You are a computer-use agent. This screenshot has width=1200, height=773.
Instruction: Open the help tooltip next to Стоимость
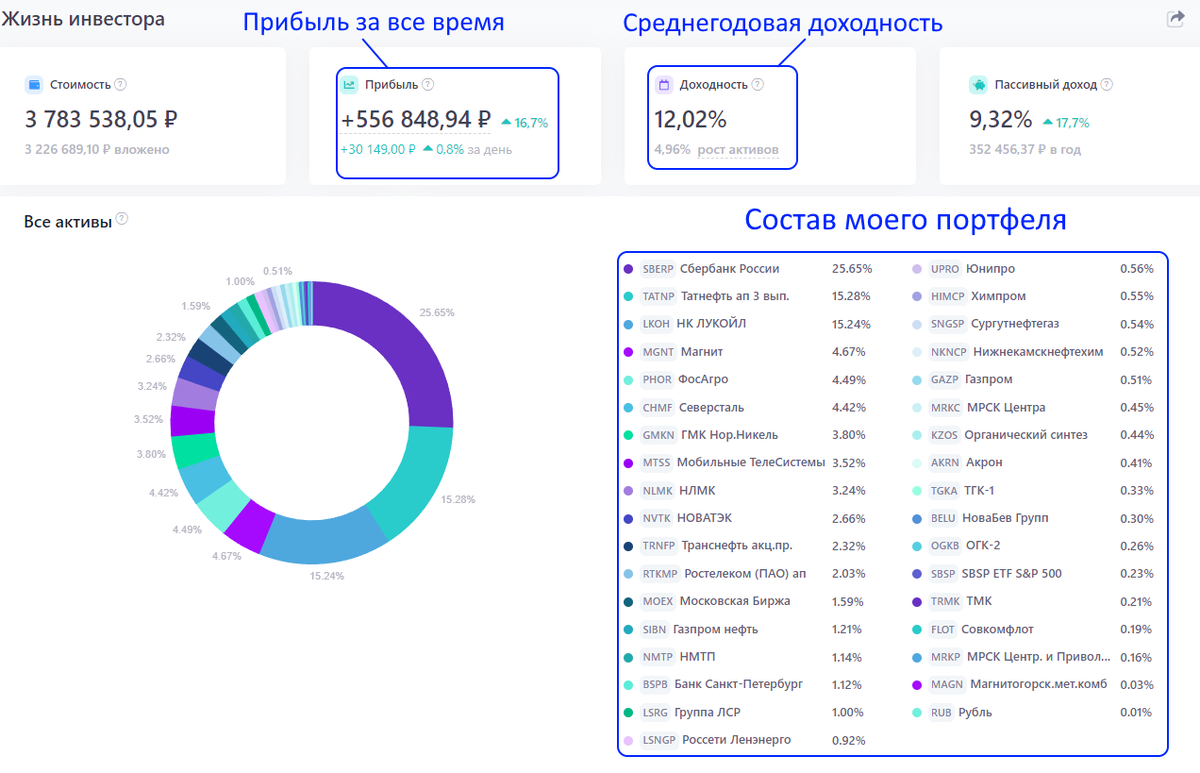click(x=121, y=85)
